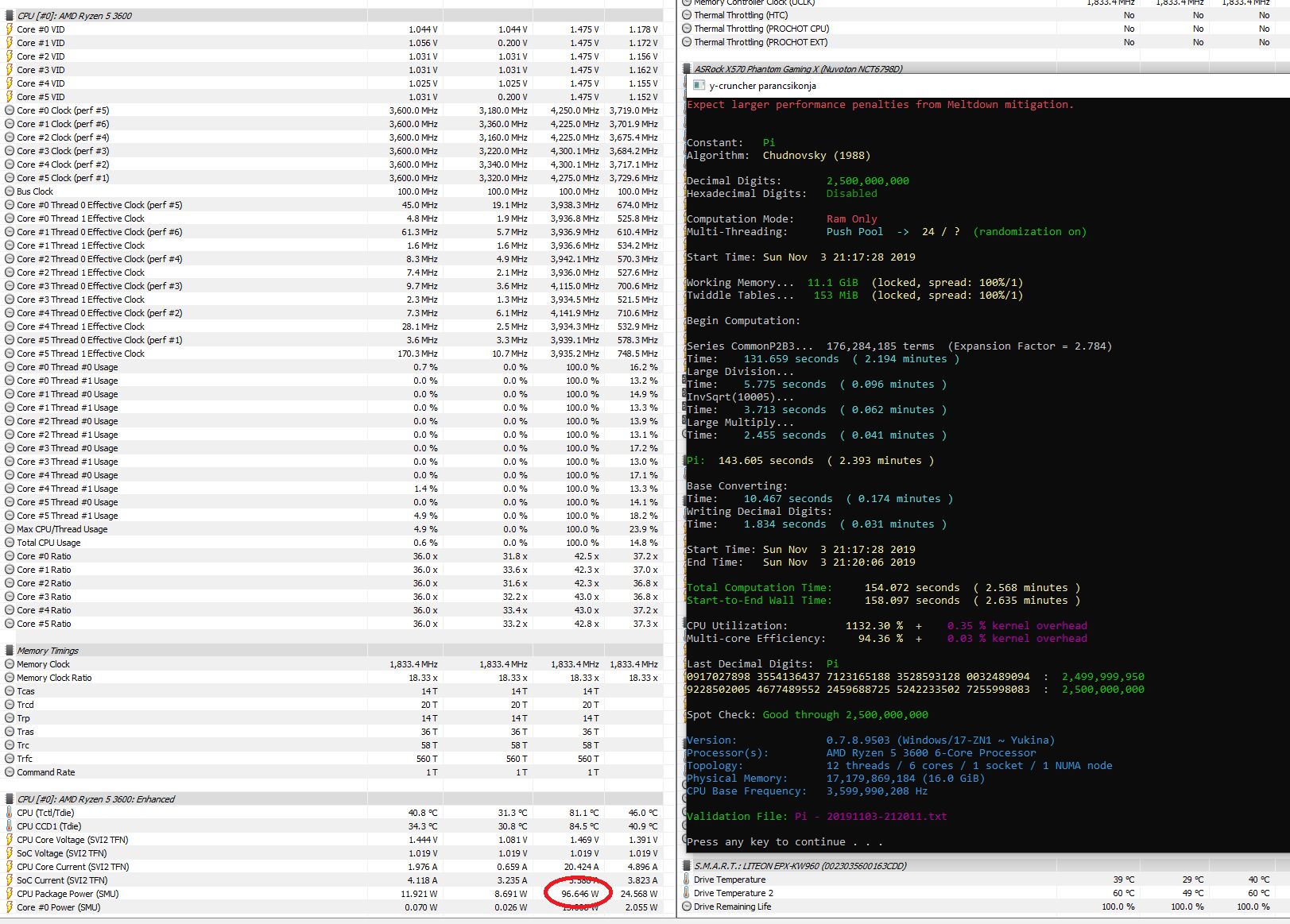
Task: Click the Pi: 143.605 seconds line in y-cruncher
Action: pos(810,461)
